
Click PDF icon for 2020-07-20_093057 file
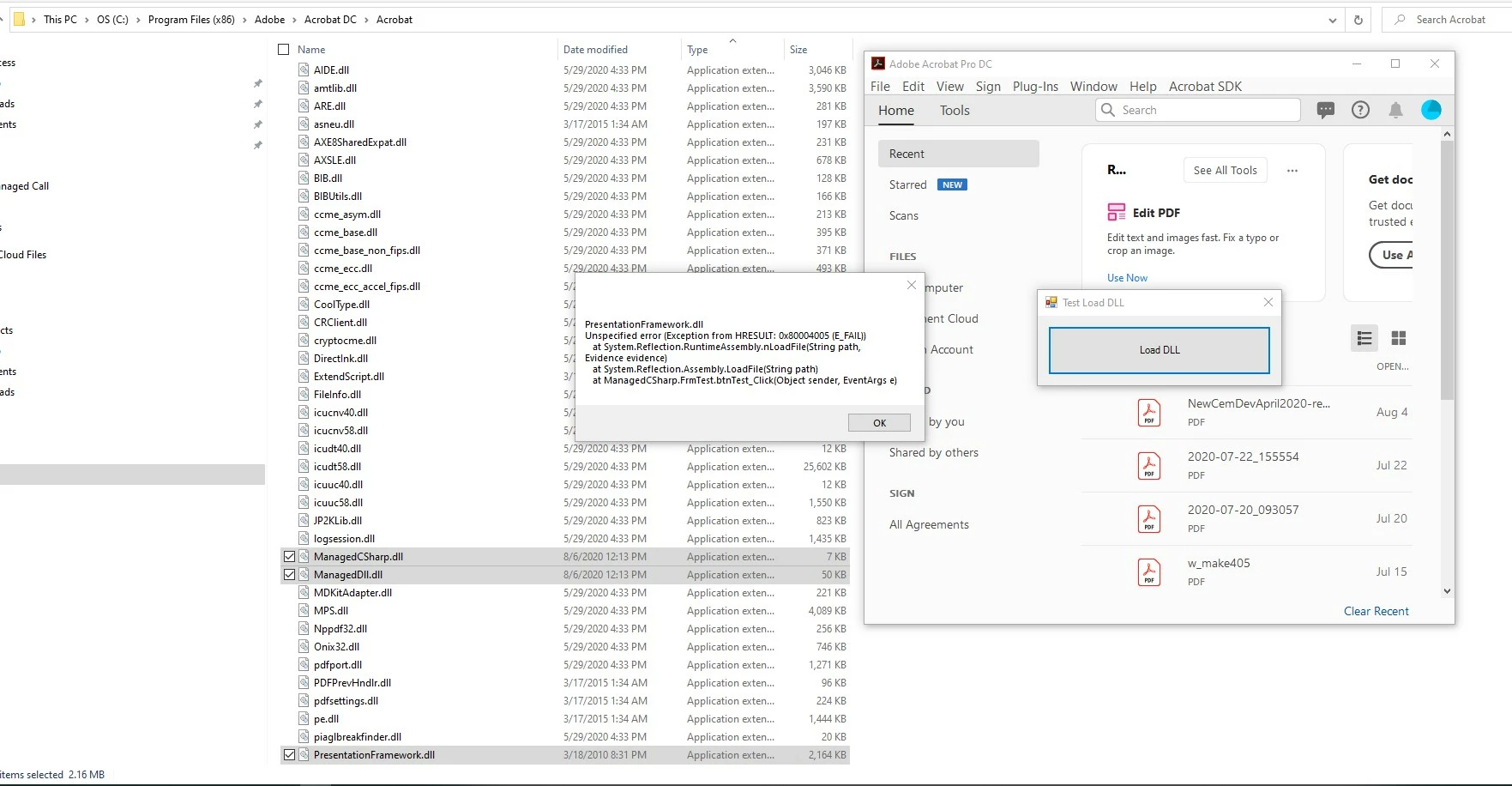[x=1149, y=519]
